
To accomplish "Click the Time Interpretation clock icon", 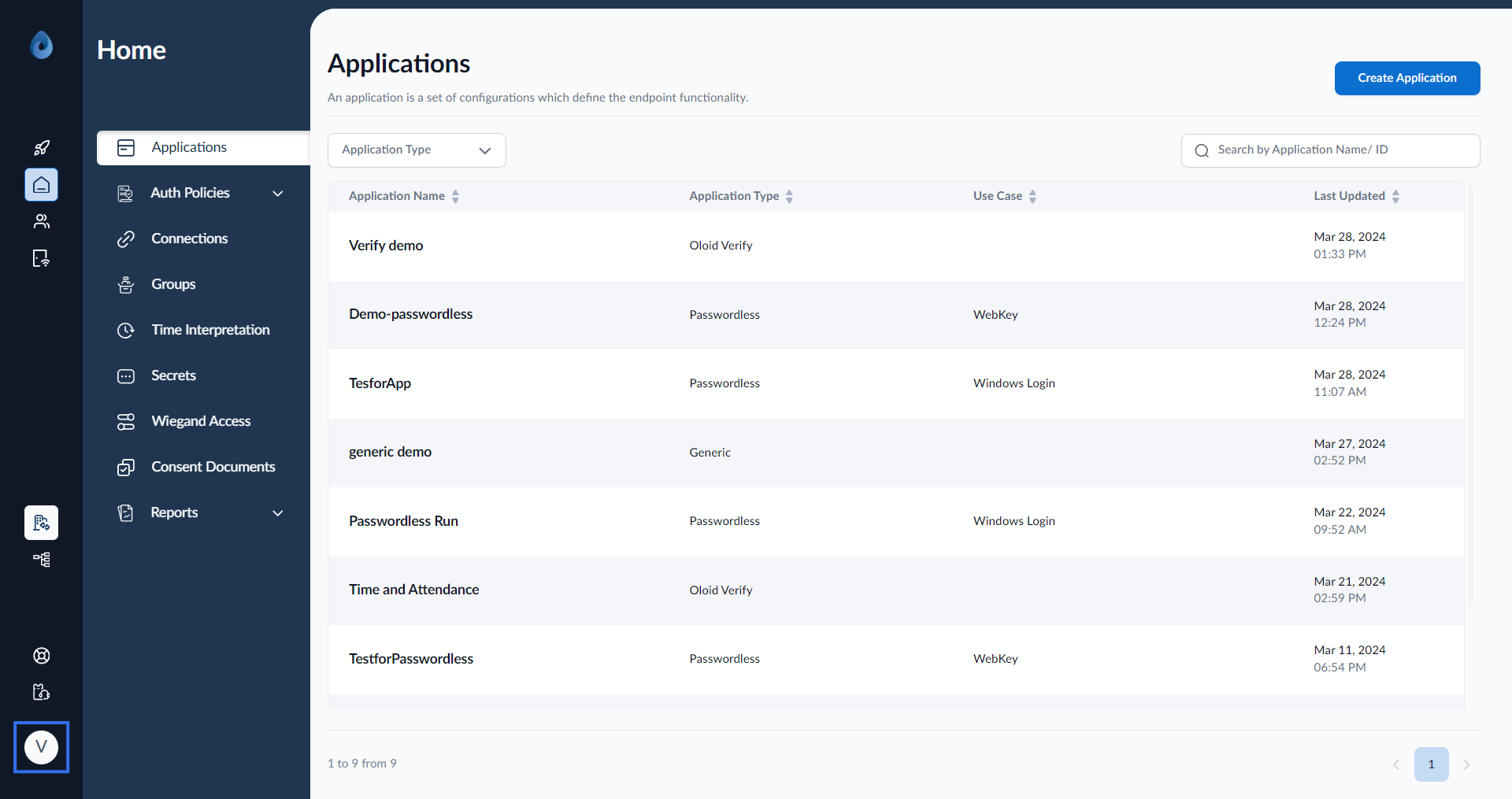I will pos(126,331).
